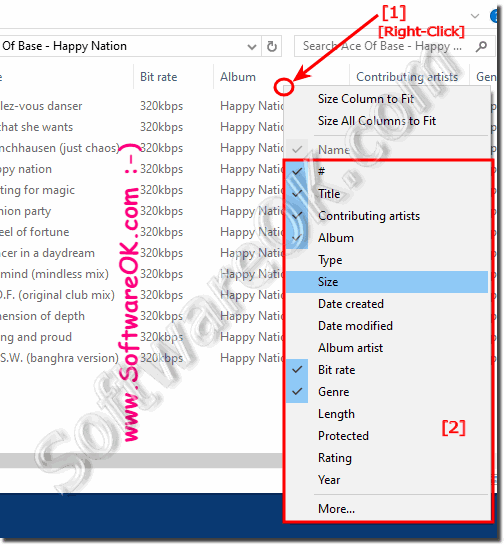
Task: Select the 'ting for magic' track row
Action: (37, 190)
